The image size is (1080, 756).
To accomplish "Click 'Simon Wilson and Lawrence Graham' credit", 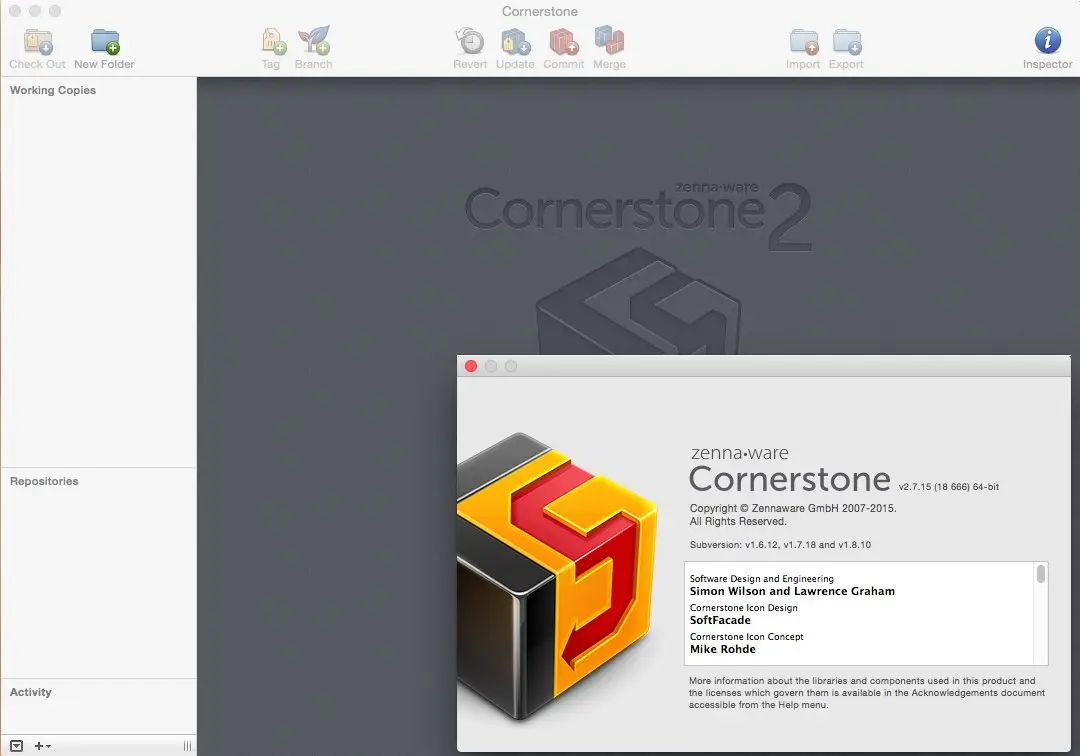I will [x=792, y=591].
